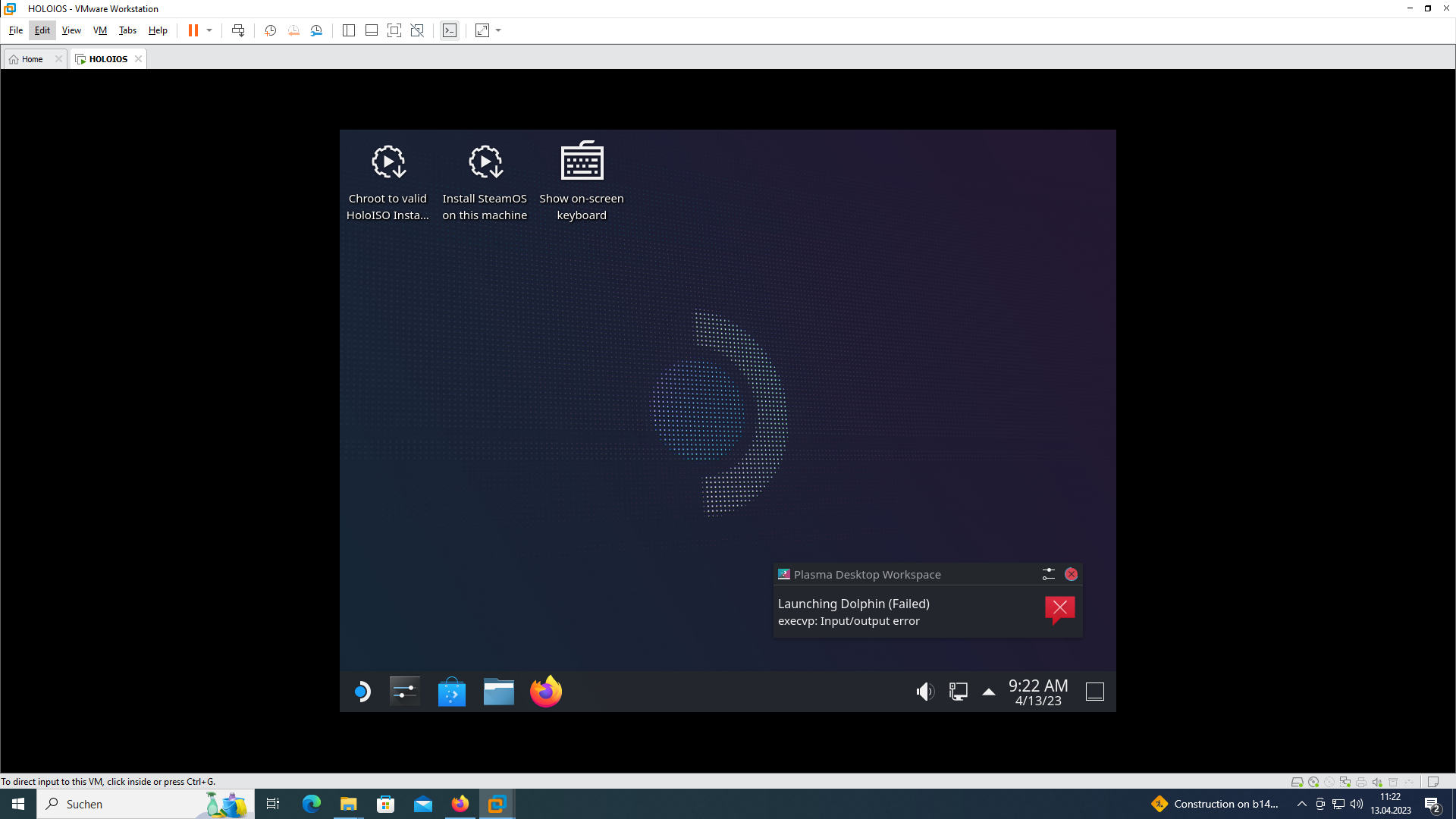Screen dimensions: 1456x819
Task: Toggle the VMware console view terminal button
Action: pos(450,30)
